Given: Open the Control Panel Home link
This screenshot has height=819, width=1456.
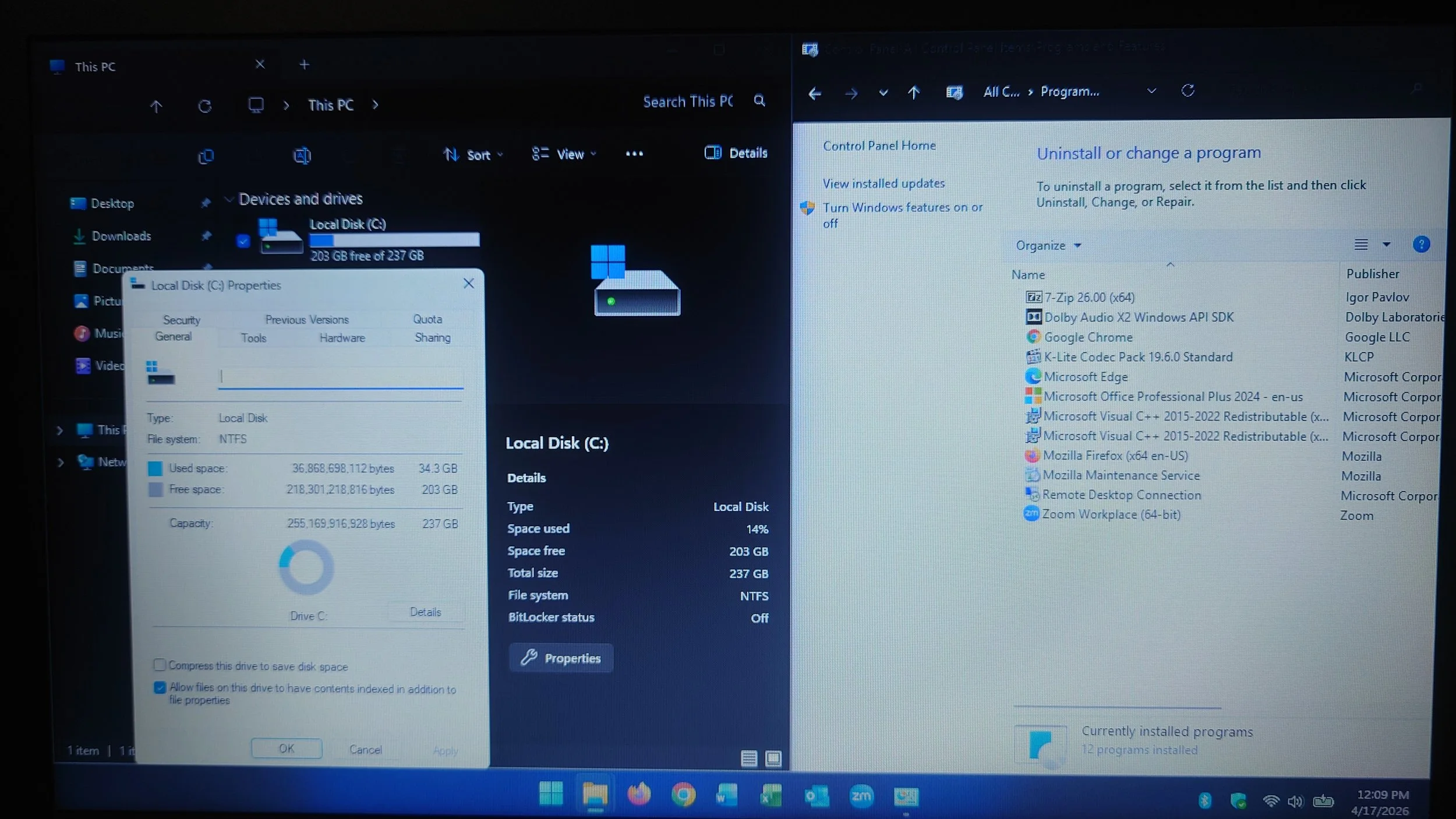Looking at the screenshot, I should click(879, 146).
